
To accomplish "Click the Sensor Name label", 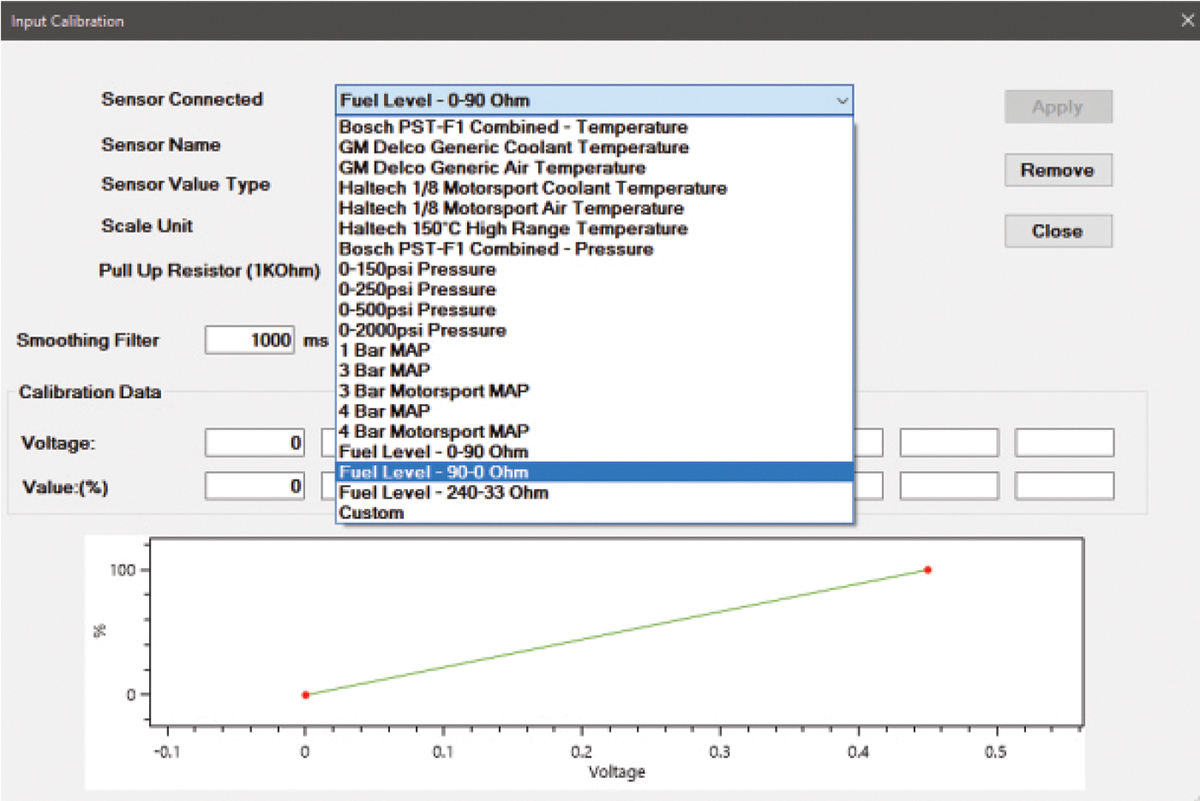I will 161,145.
